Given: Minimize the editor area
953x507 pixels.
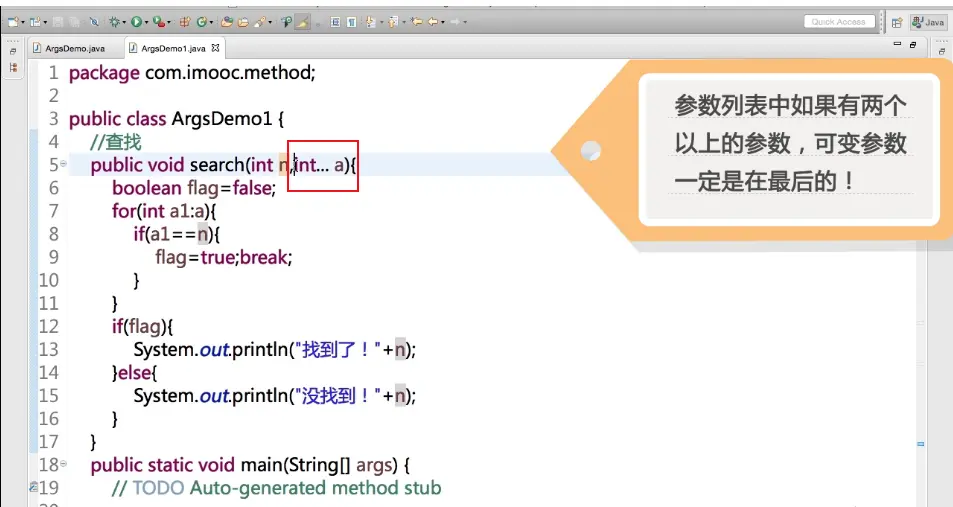Looking at the screenshot, I should pos(897,44).
